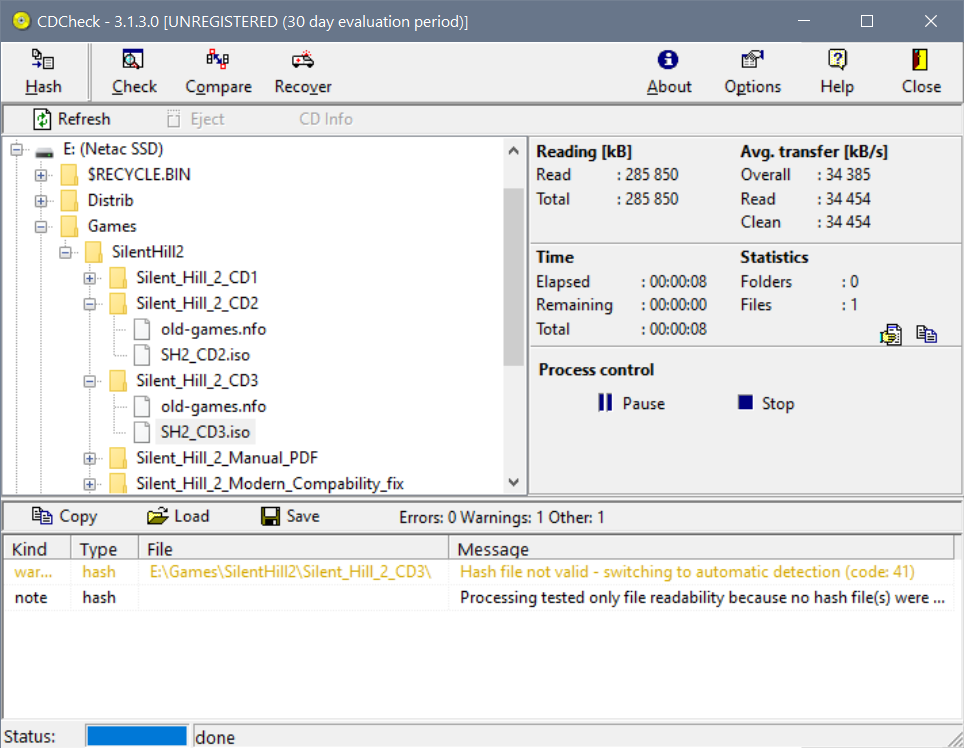This screenshot has width=964, height=748.
Task: Launch the Recover tool
Action: coord(302,72)
